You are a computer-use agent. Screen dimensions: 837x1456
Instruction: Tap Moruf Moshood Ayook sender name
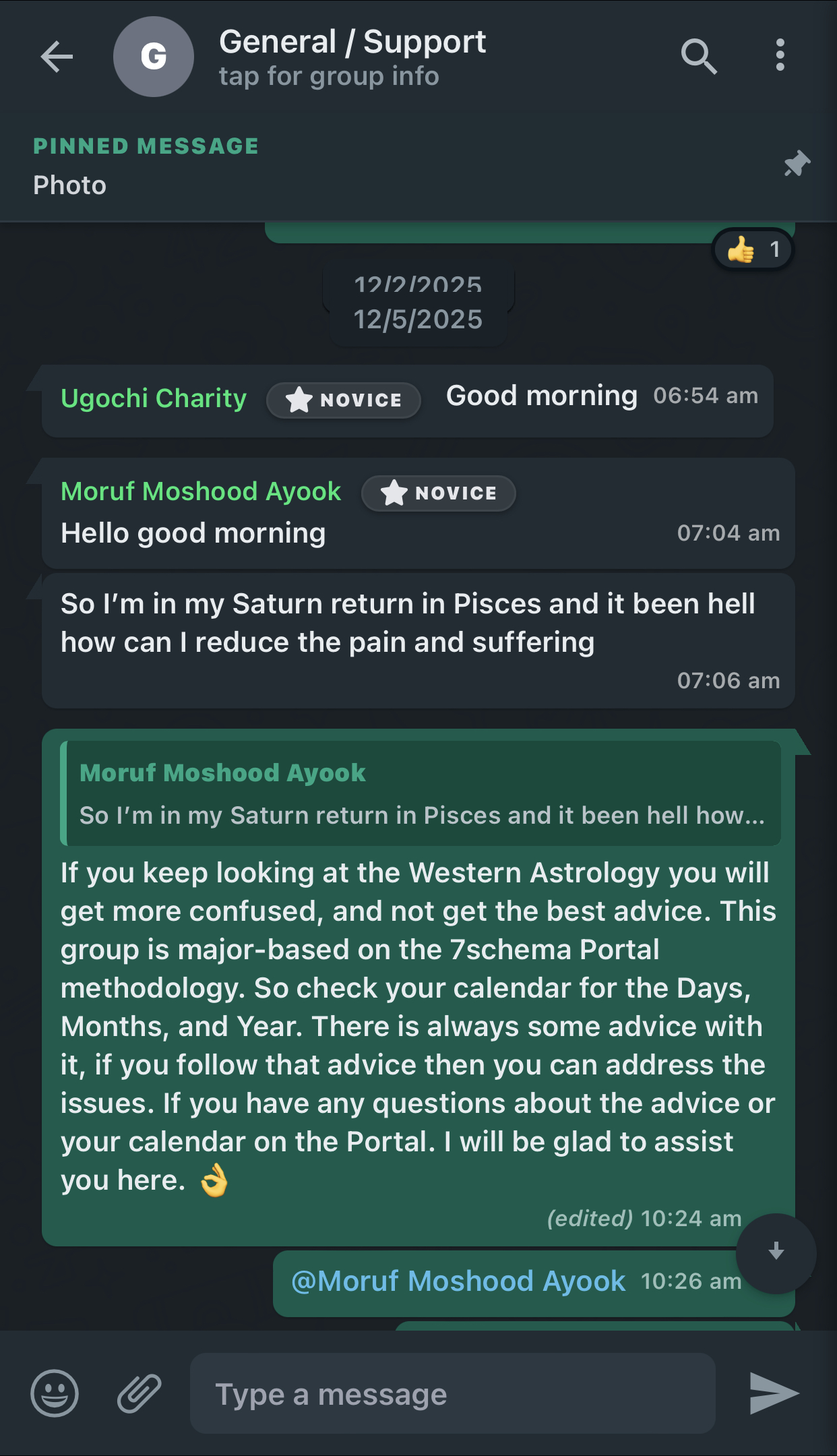click(201, 491)
